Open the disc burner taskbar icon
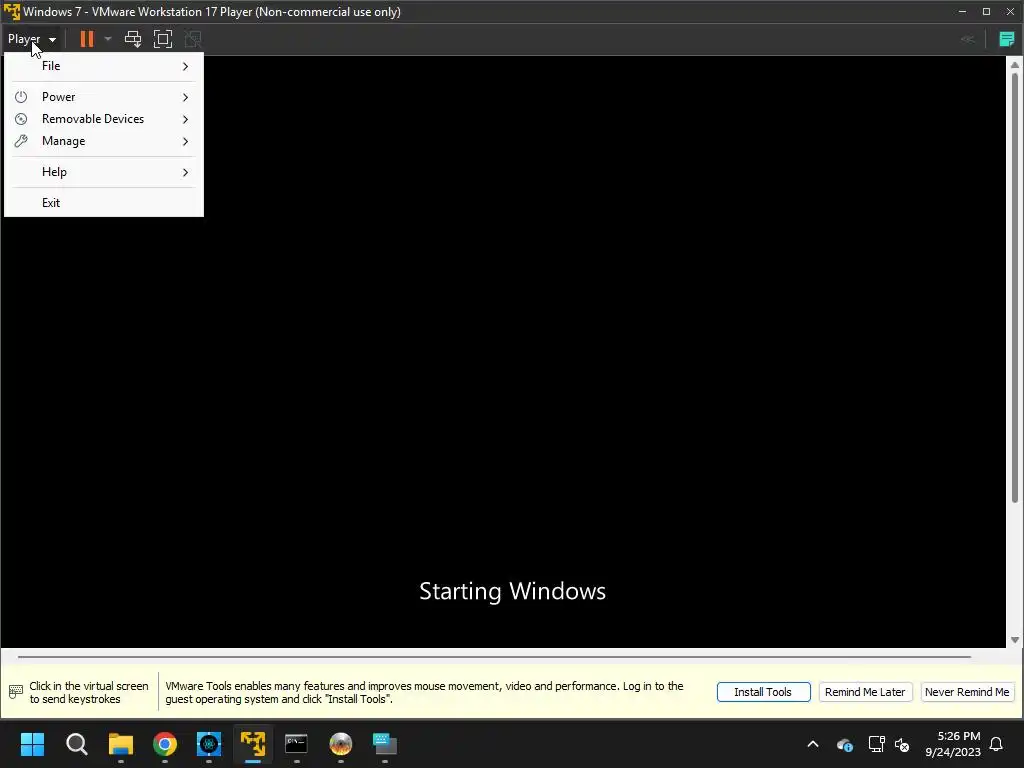Viewport: 1024px width, 768px height. point(341,744)
